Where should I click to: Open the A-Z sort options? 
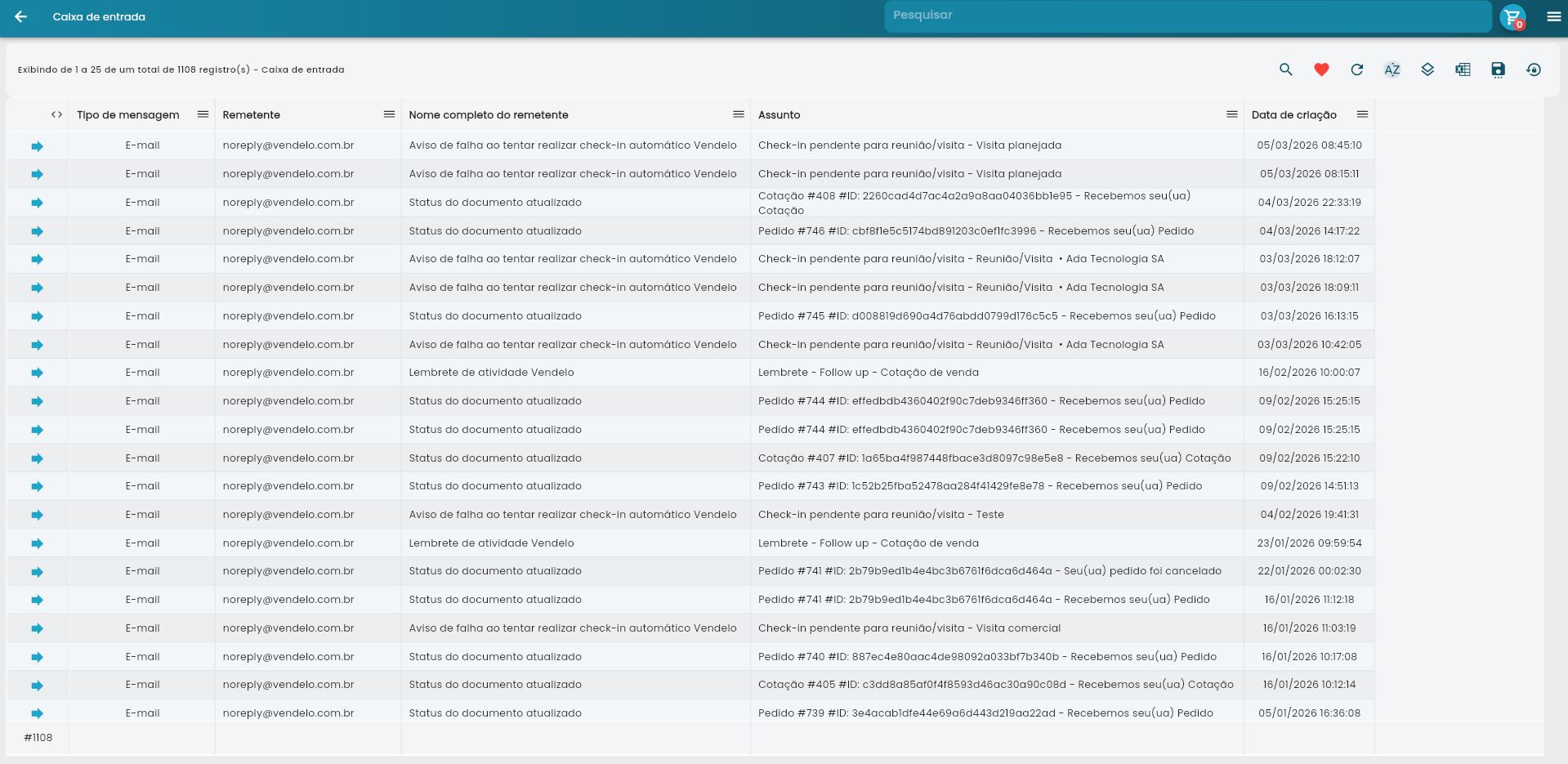click(x=1392, y=70)
